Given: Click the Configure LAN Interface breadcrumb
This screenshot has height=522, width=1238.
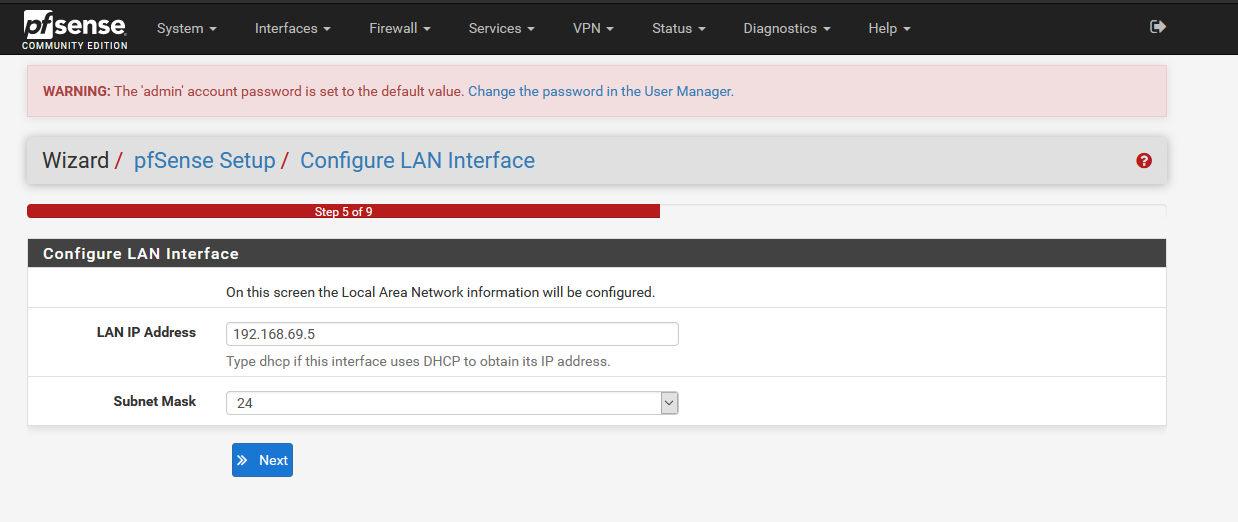Looking at the screenshot, I should point(417,160).
